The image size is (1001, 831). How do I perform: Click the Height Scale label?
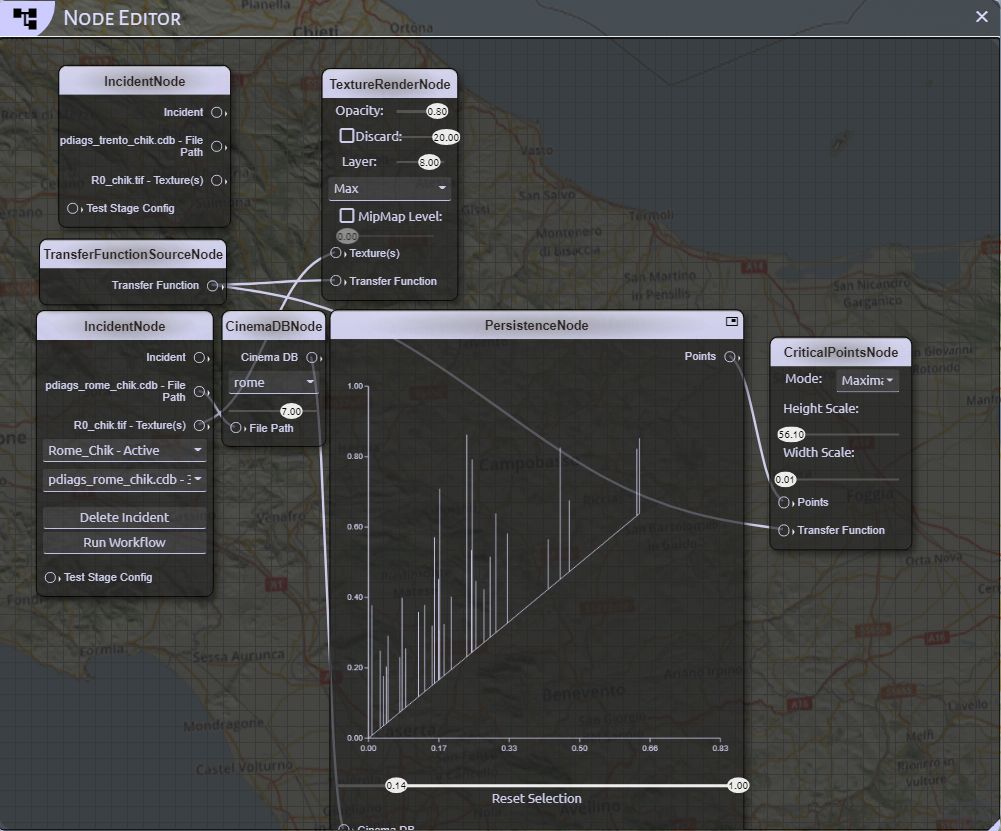coord(821,408)
